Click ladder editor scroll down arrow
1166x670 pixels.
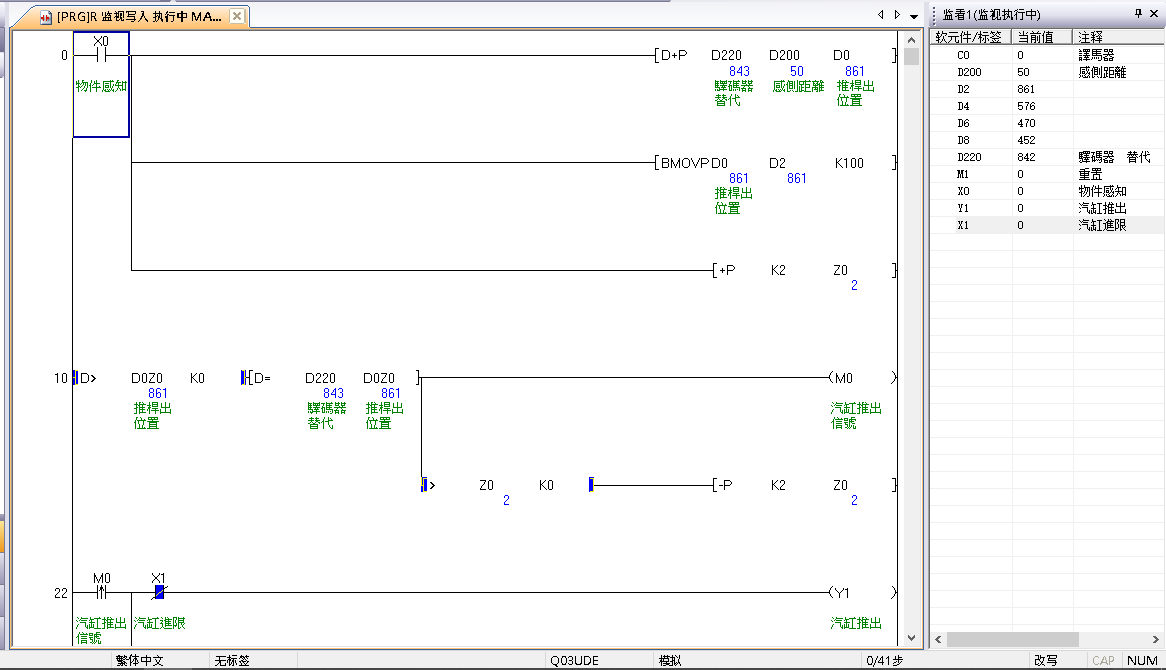(x=911, y=637)
